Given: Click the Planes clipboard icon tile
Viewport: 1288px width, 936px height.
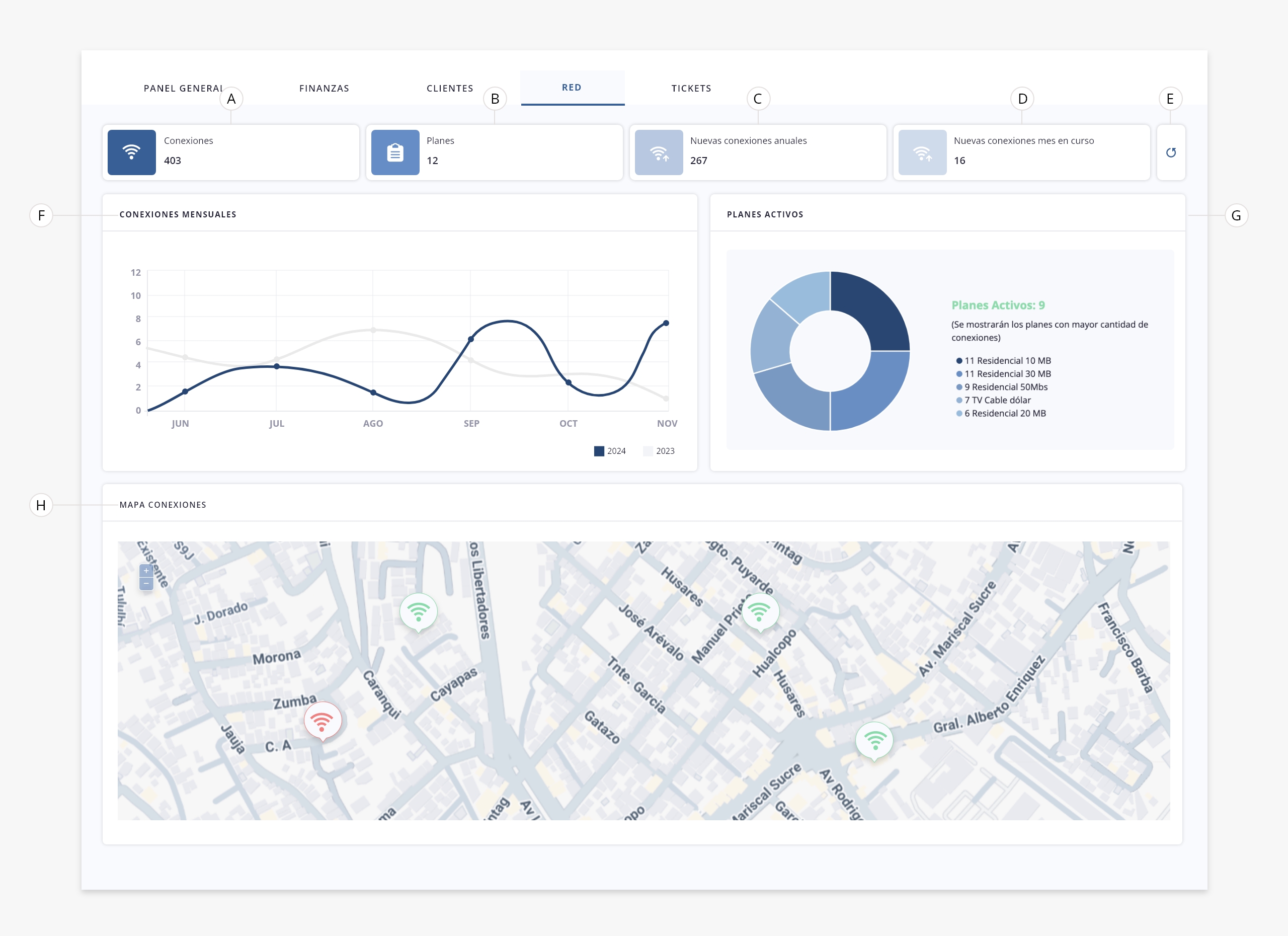Looking at the screenshot, I should (395, 152).
